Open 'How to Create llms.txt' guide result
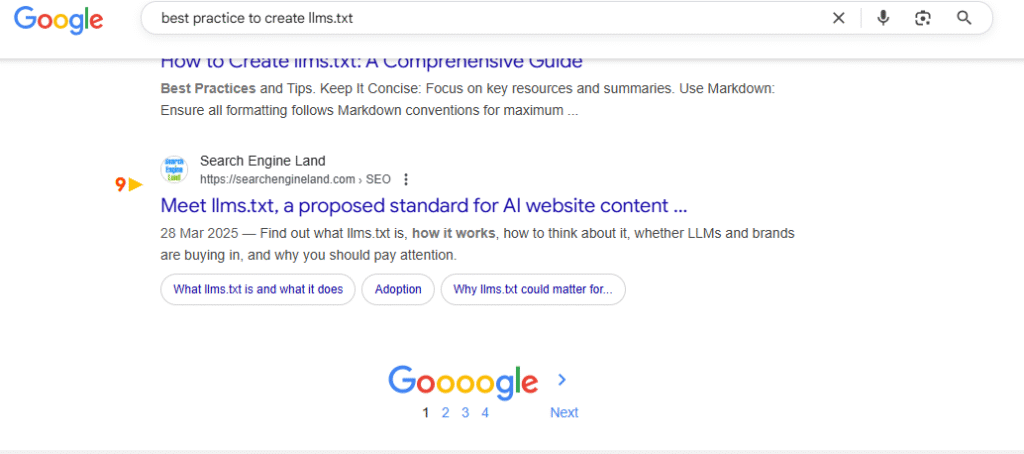 click(371, 62)
